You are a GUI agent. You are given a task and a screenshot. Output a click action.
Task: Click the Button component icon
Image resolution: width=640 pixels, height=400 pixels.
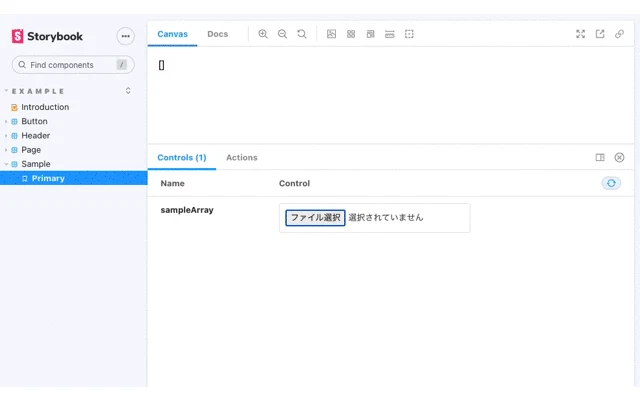(x=14, y=122)
